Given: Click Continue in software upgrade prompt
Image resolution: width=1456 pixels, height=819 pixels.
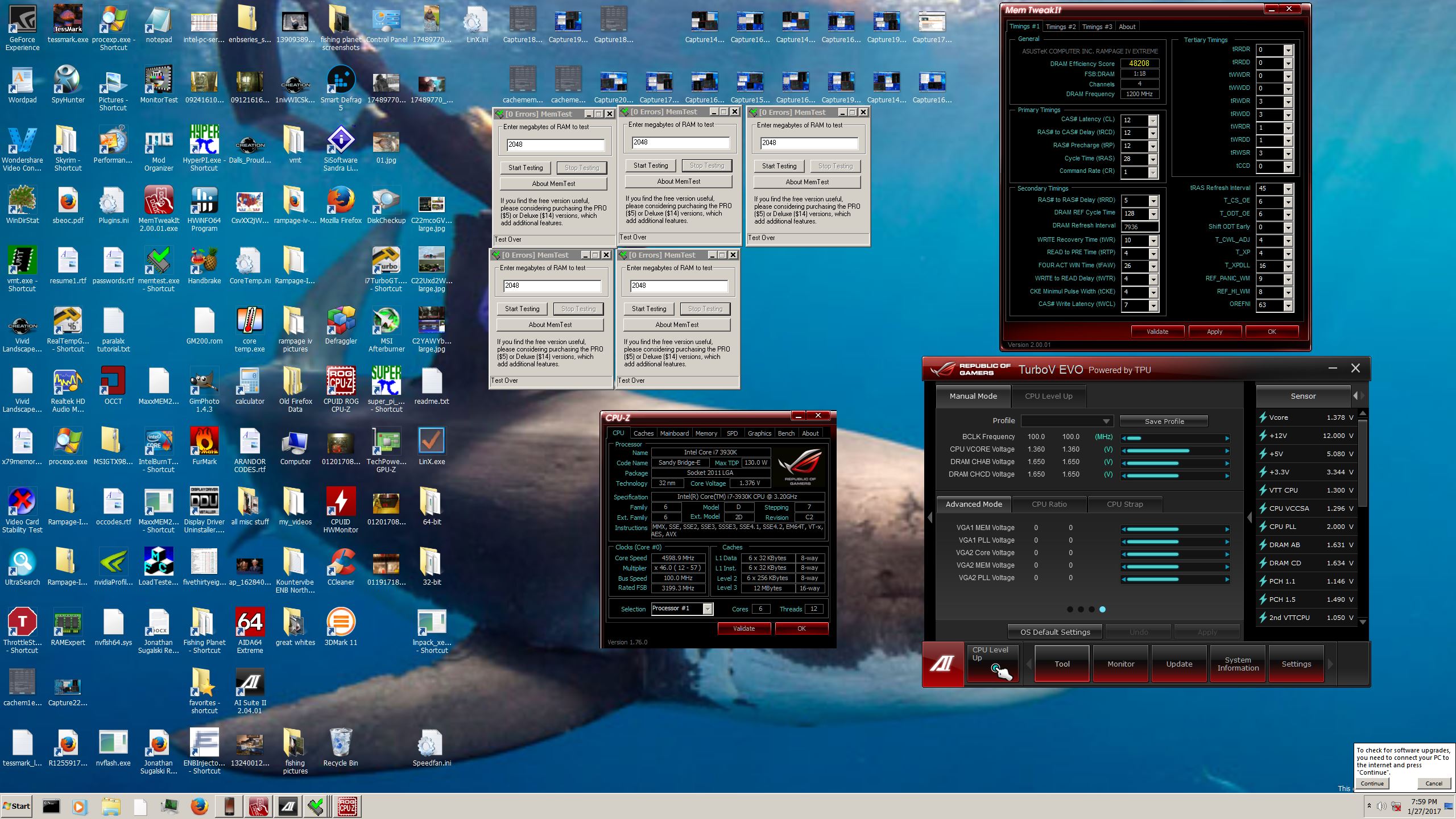Looking at the screenshot, I should coord(1372,783).
